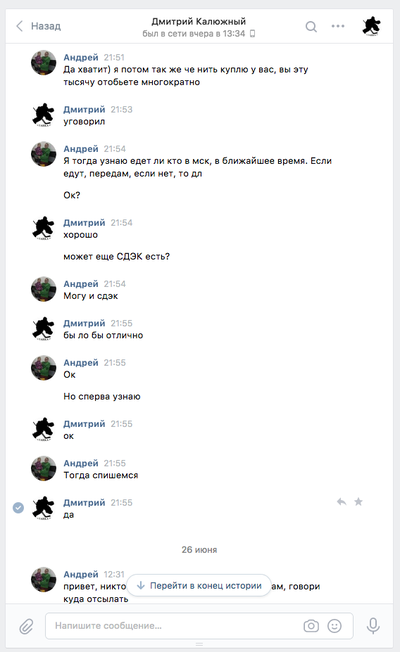Click the resize handle below message input
This screenshot has height=652, width=400.
pyautogui.click(x=199, y=644)
